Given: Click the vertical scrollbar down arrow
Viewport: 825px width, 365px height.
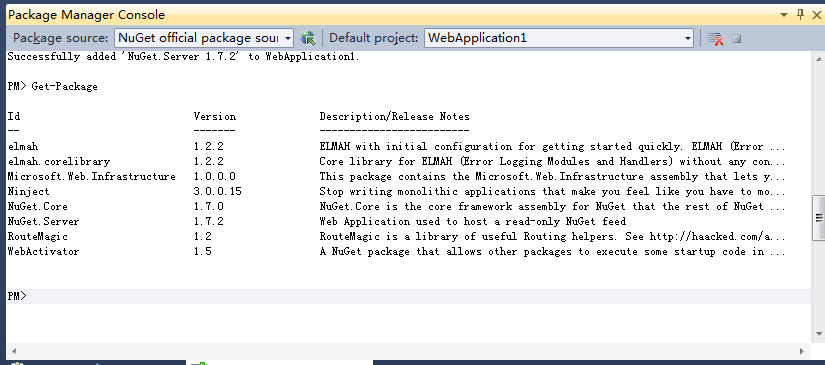Looking at the screenshot, I should pos(819,334).
